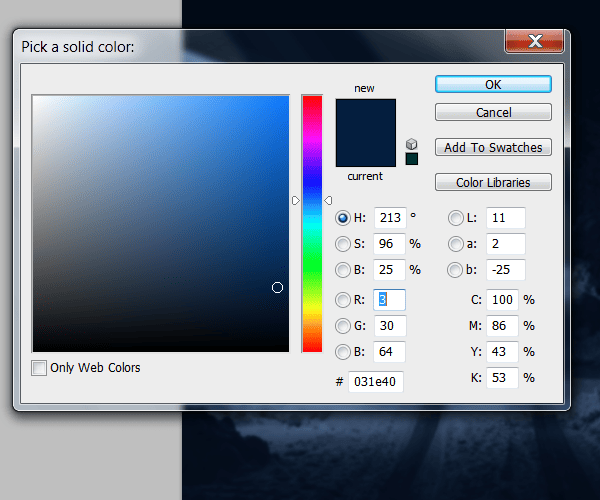600x500 pixels.
Task: Click inside the color saturation-brightness field
Action: [x=160, y=222]
